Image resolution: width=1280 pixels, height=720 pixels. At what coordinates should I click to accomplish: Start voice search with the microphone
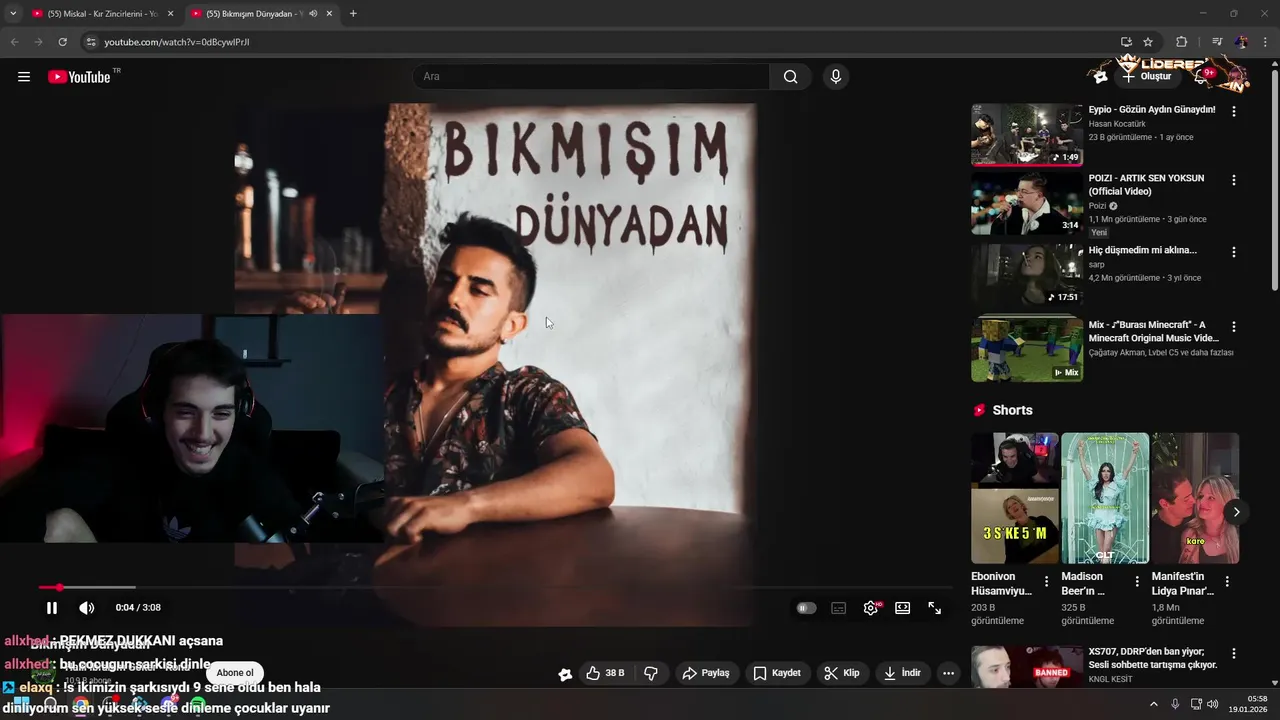[836, 77]
